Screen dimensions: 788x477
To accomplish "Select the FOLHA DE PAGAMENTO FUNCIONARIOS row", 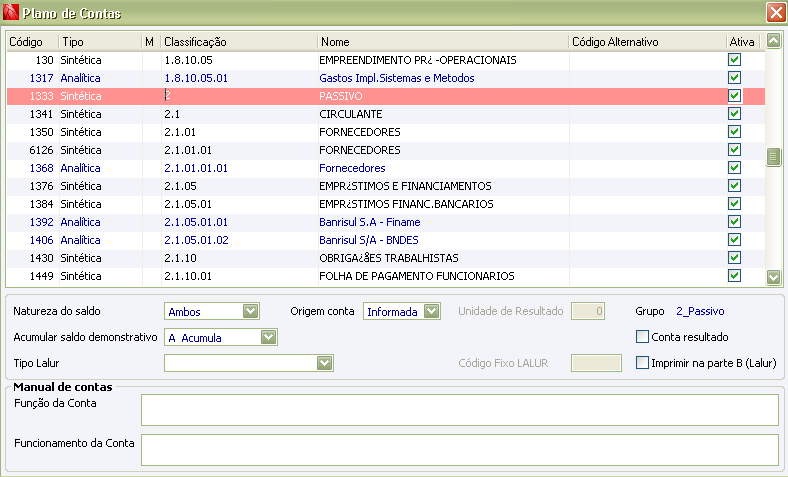I will click(386, 276).
